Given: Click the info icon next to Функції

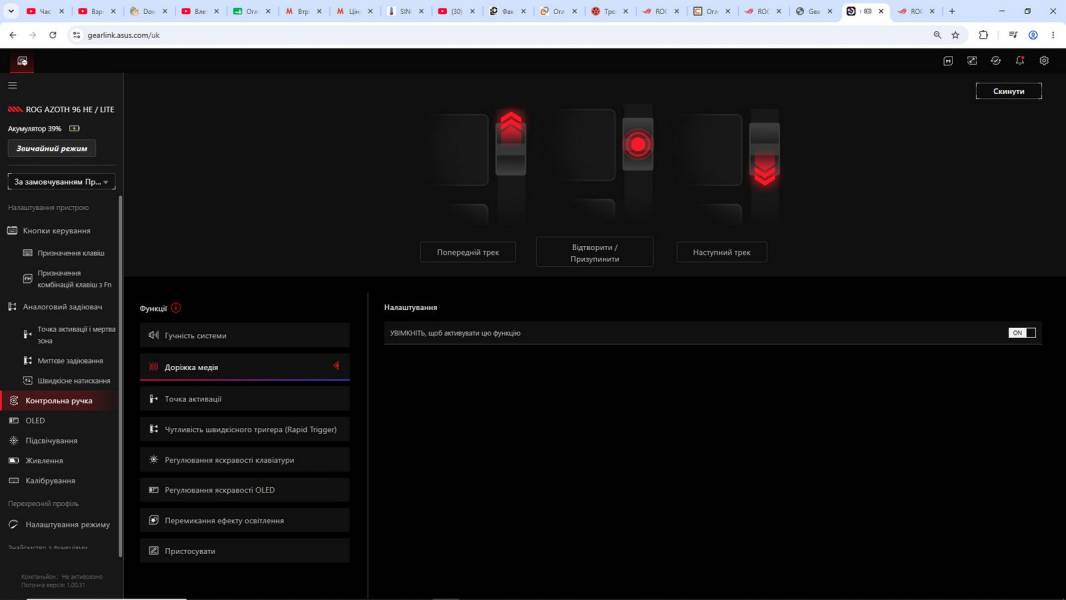Looking at the screenshot, I should [176, 308].
